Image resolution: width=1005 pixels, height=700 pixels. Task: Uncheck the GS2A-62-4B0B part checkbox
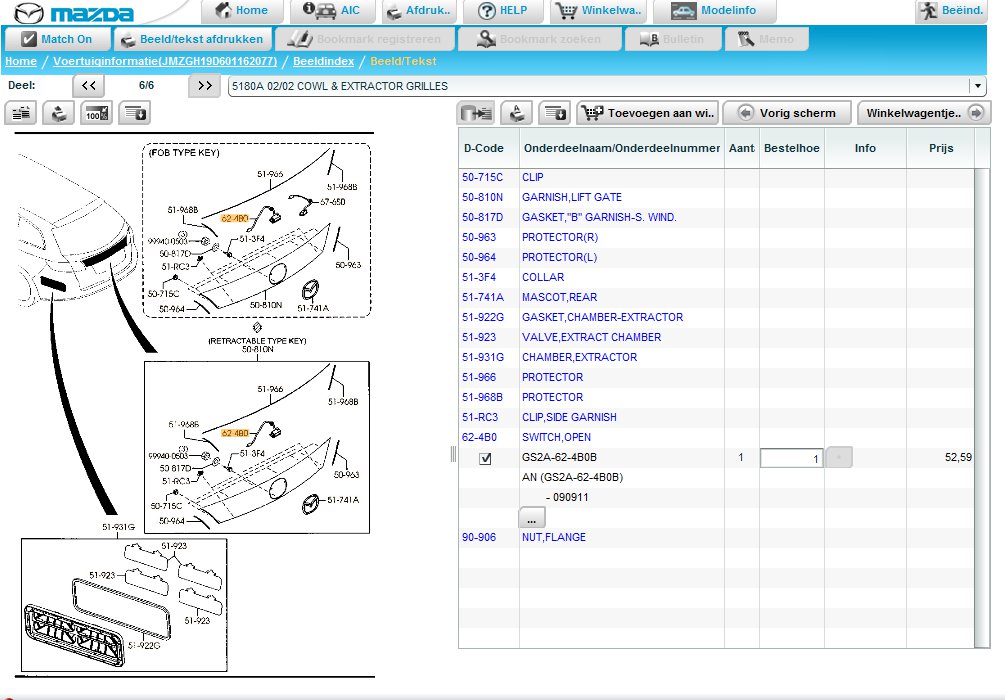(486, 458)
